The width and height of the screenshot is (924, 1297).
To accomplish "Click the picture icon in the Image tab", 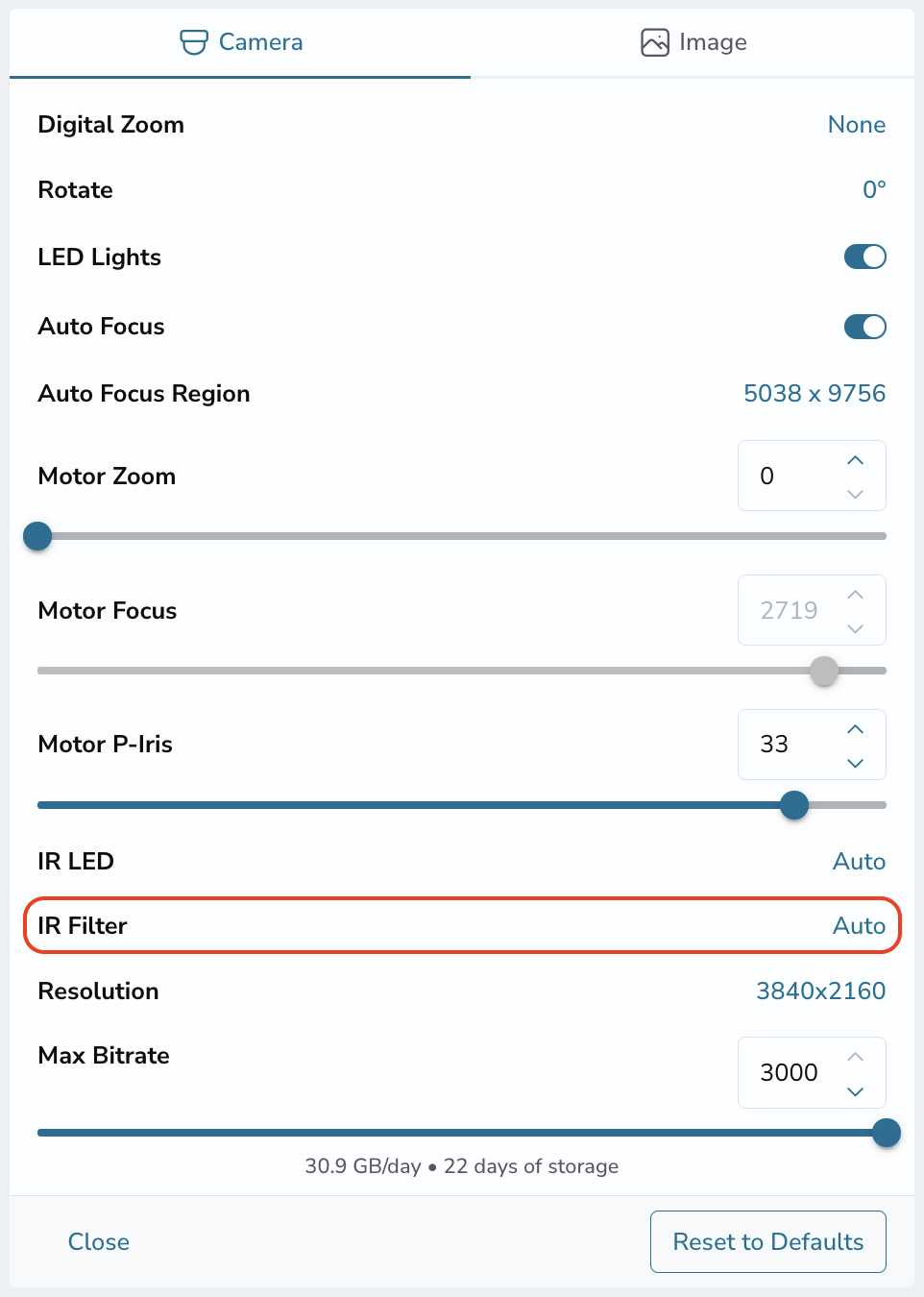I will [655, 42].
